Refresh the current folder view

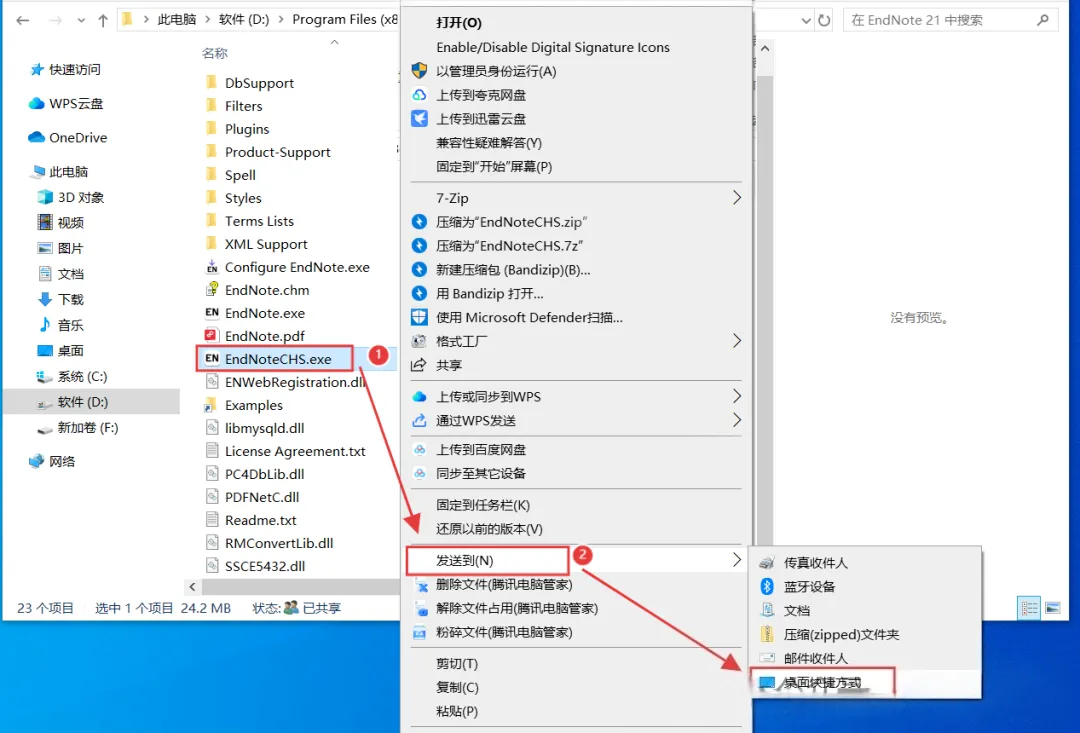[824, 21]
